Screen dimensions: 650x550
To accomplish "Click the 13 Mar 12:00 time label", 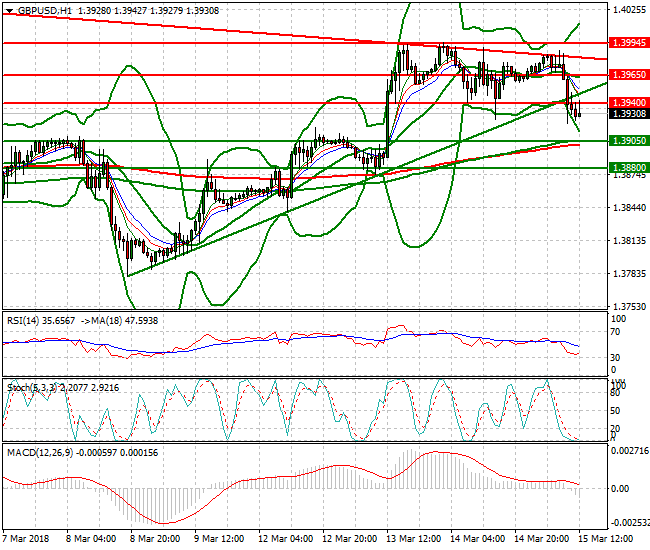I will pyautogui.click(x=414, y=539).
